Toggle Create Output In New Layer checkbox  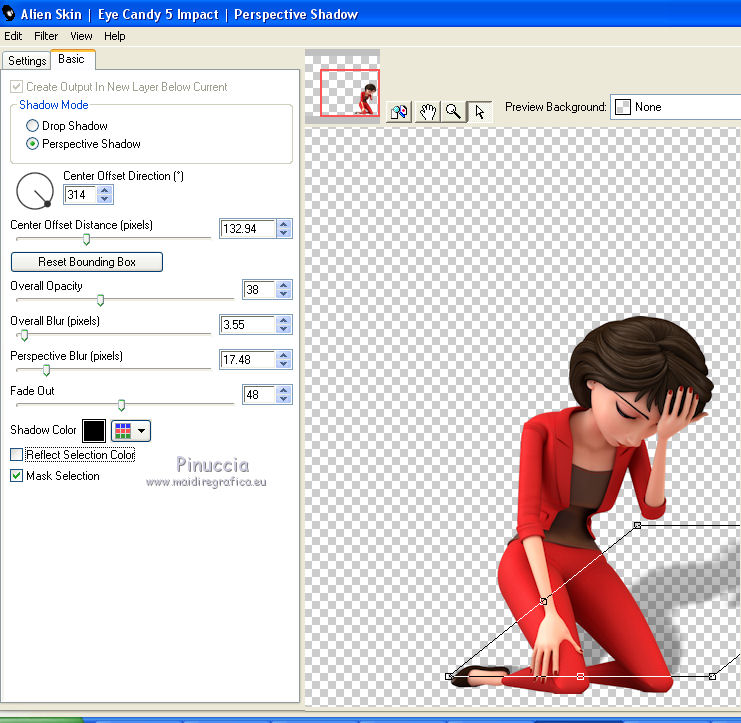pos(17,86)
